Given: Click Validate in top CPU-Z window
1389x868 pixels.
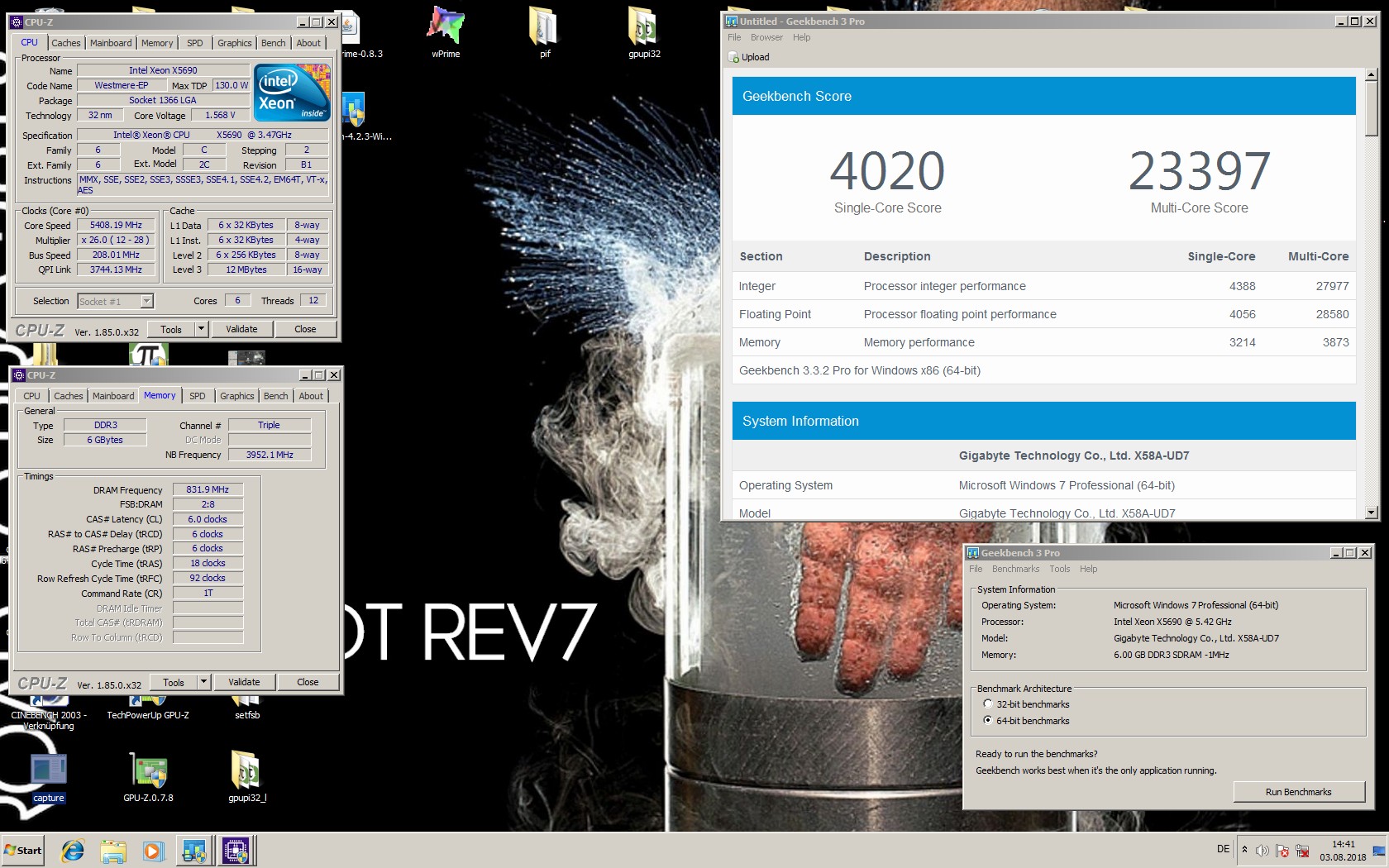Looking at the screenshot, I should tap(241, 329).
